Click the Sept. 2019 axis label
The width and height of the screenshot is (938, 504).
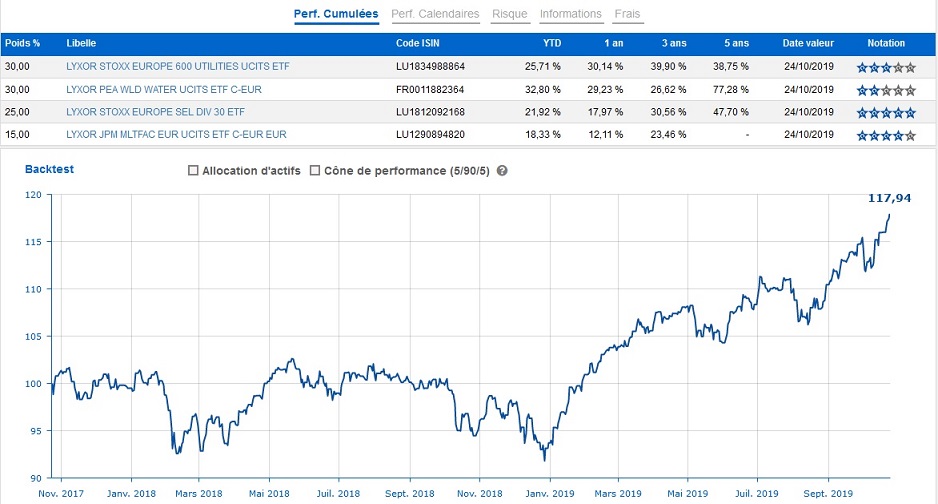pos(828,494)
